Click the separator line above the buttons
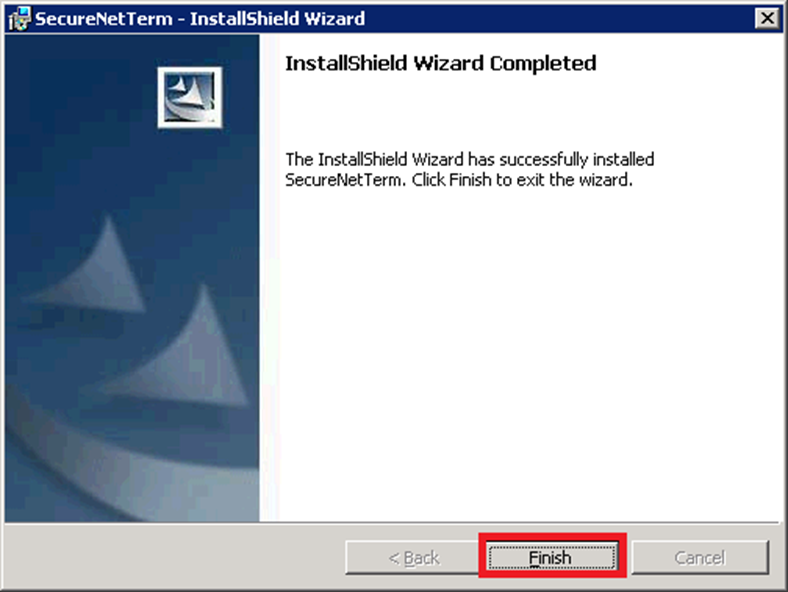This screenshot has width=788, height=592. (x=393, y=523)
